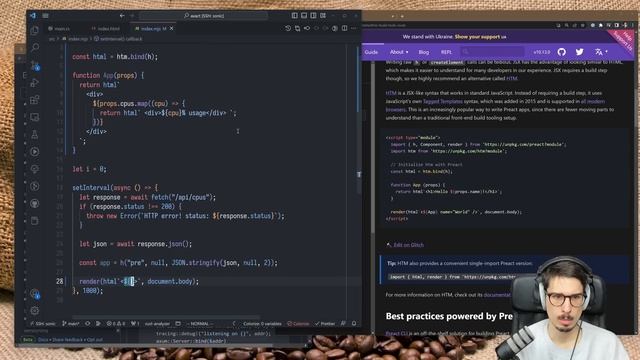Viewport: 640px width, 360px height.
Task: Toggle the secondary sidebar layout icon
Action: 313,16
